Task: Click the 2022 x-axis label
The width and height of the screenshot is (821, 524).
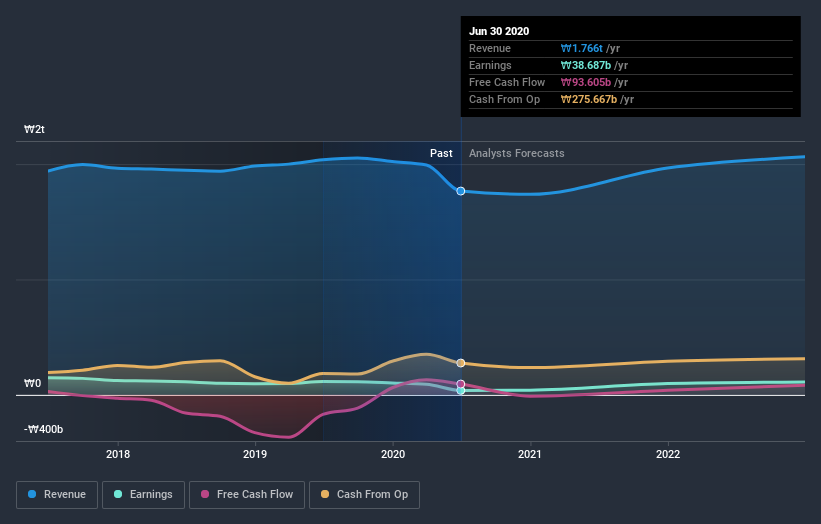Action: pos(668,454)
